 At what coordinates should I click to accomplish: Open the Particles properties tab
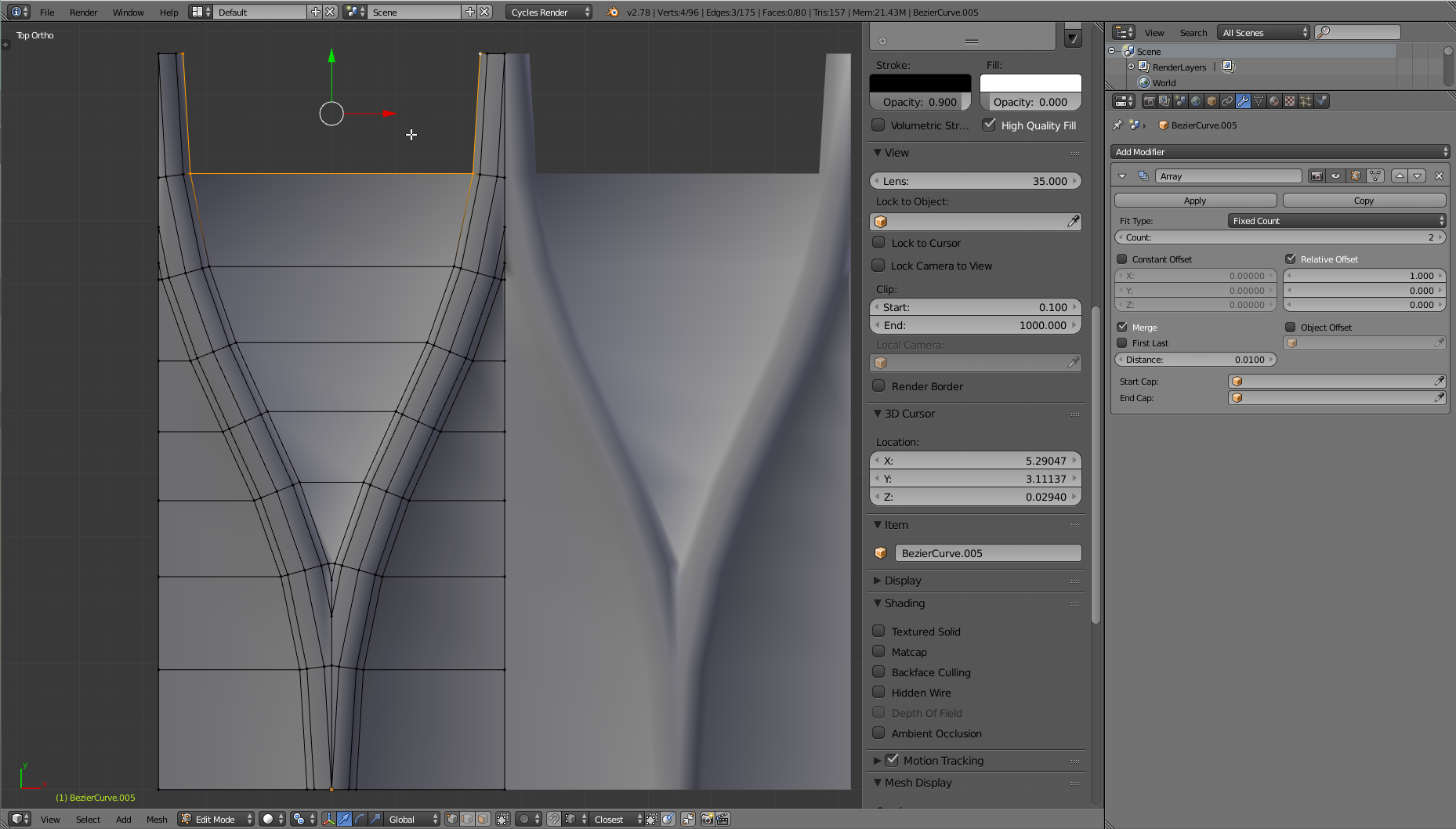click(1306, 101)
